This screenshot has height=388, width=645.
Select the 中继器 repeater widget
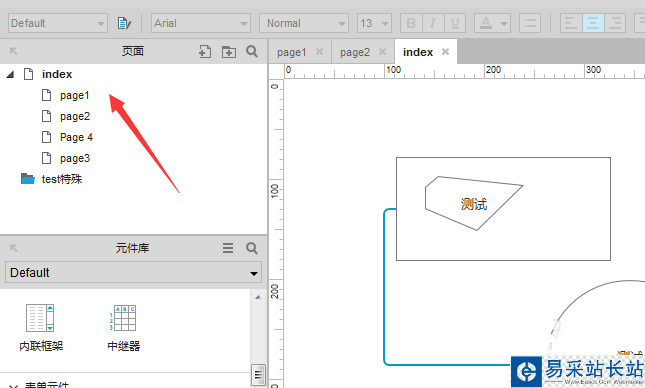pos(124,328)
